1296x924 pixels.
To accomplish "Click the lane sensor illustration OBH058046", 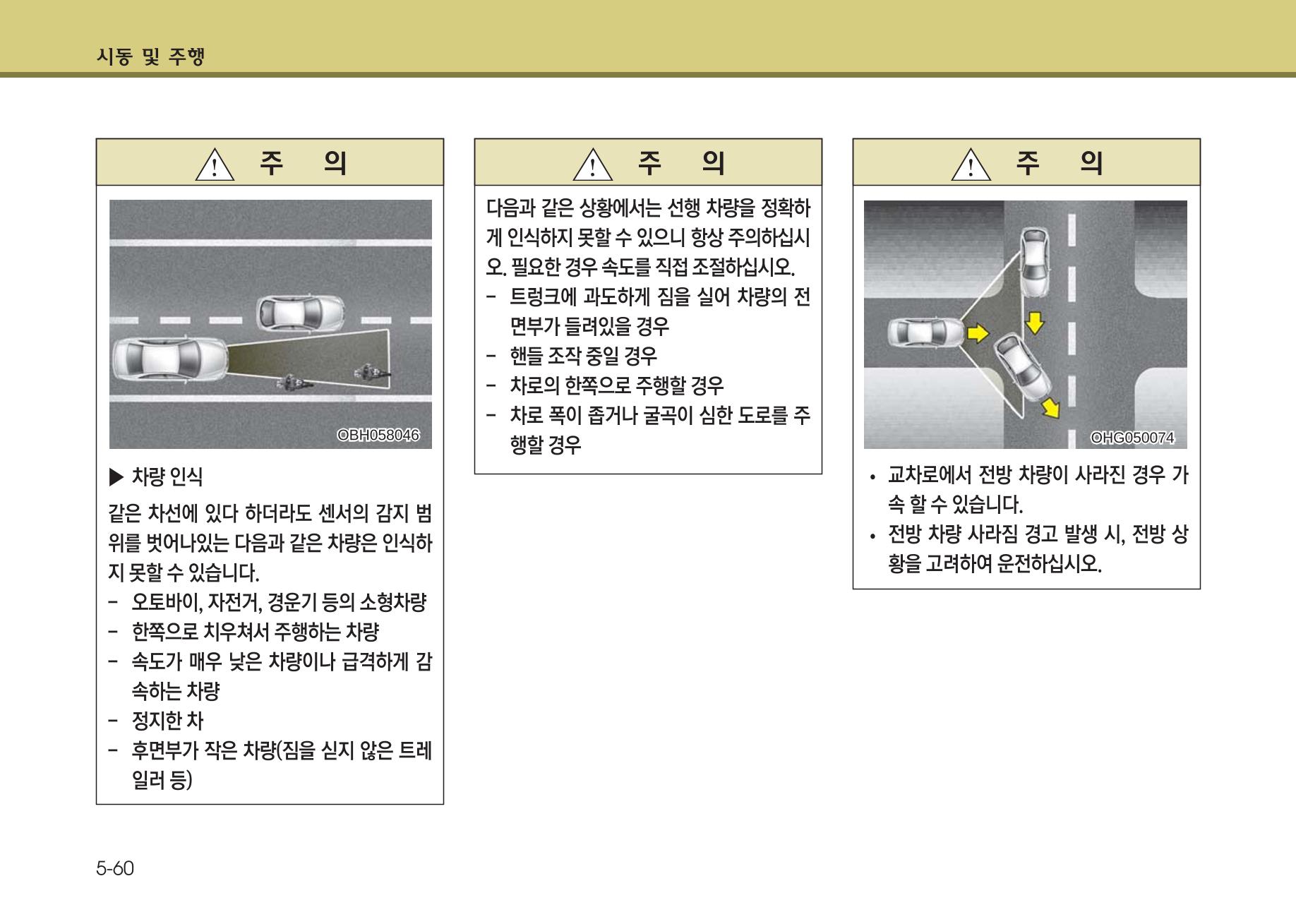I will [x=270, y=324].
